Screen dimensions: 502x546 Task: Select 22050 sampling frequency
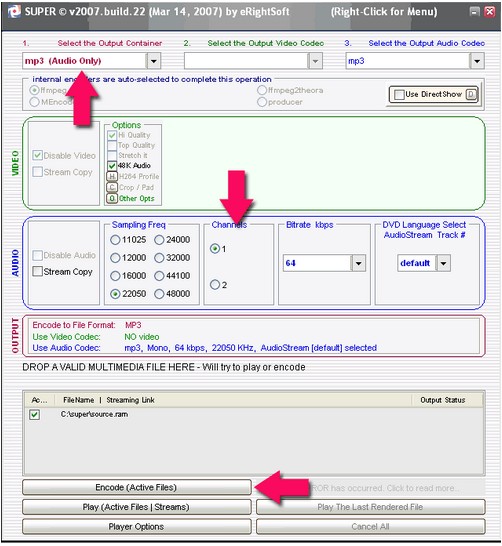pyautogui.click(x=115, y=294)
